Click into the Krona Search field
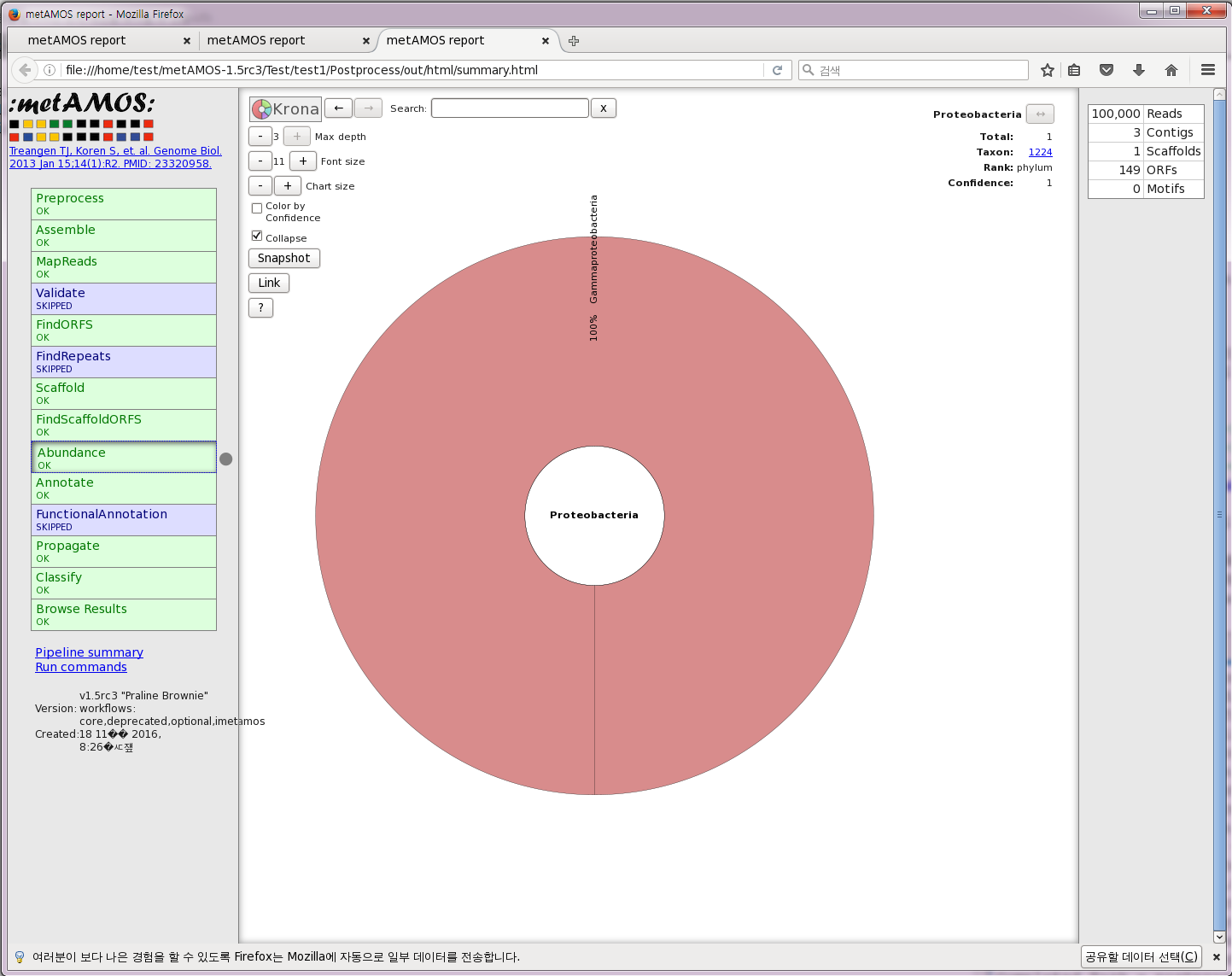This screenshot has width=1232, height=976. [x=510, y=108]
